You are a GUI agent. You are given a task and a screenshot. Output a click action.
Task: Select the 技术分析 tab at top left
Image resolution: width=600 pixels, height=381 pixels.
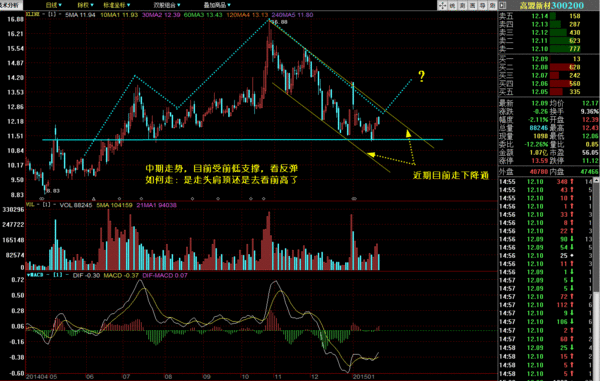[11, 5]
